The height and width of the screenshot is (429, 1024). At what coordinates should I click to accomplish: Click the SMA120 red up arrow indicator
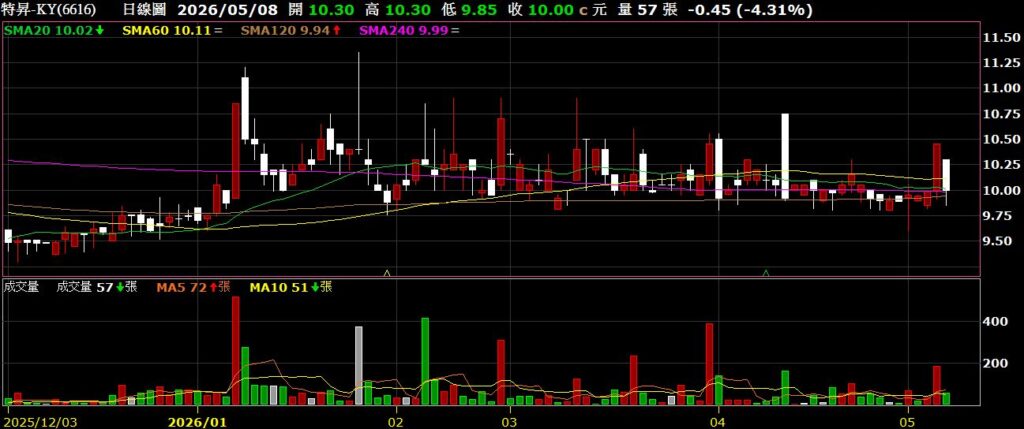[338, 30]
